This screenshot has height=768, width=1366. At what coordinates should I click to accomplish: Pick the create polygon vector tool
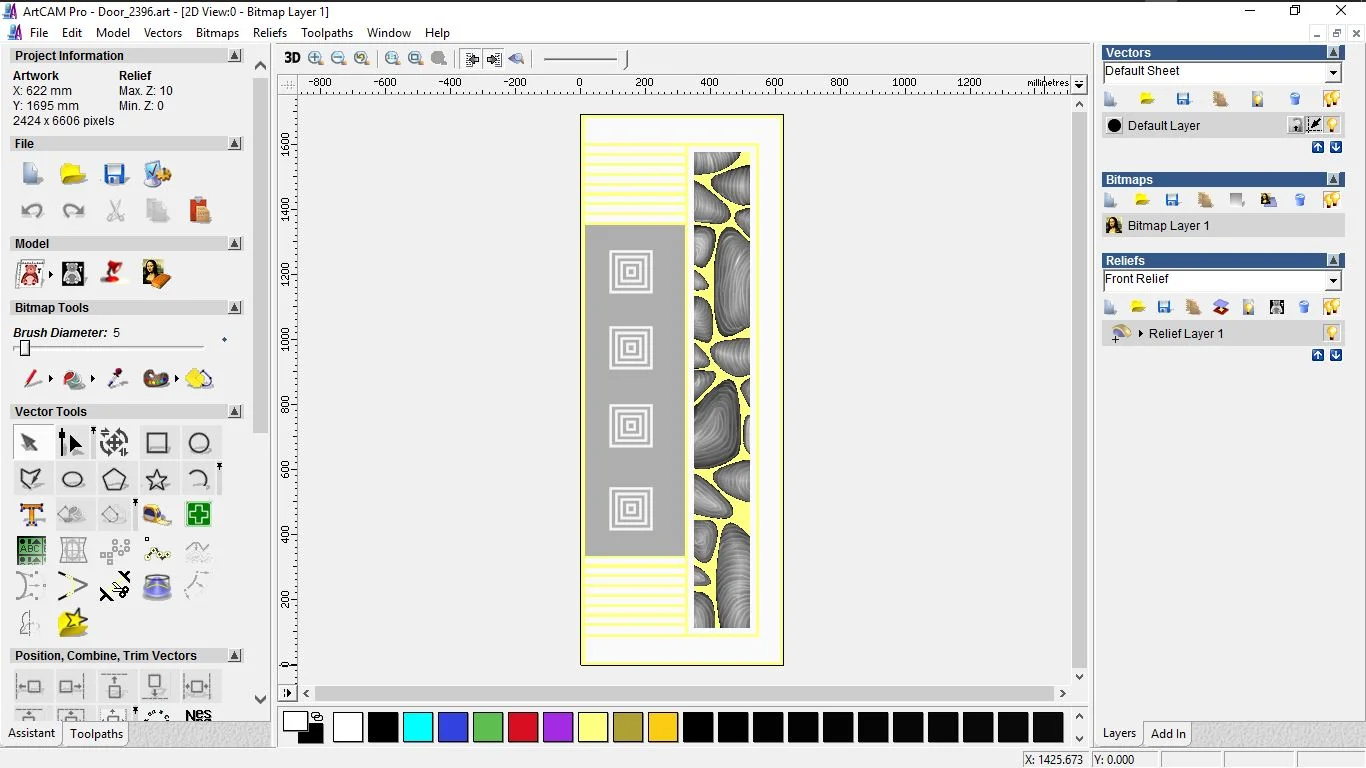tap(115, 479)
